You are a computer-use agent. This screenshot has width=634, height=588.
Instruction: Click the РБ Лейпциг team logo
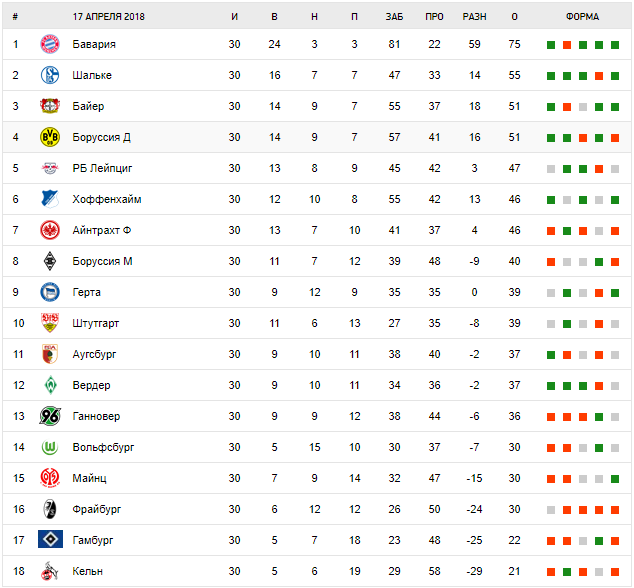click(50, 168)
